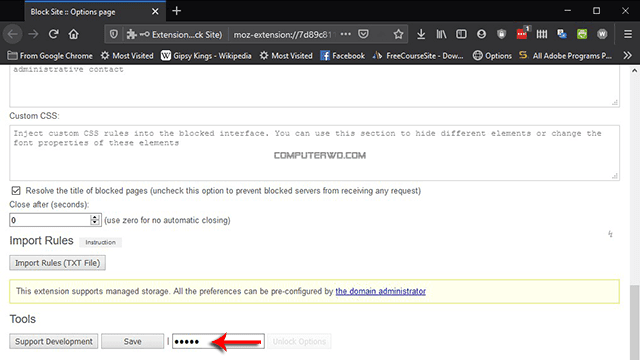Image resolution: width=640 pixels, height=360 pixels.
Task: Open page actions three-dot menu
Action: point(346,34)
